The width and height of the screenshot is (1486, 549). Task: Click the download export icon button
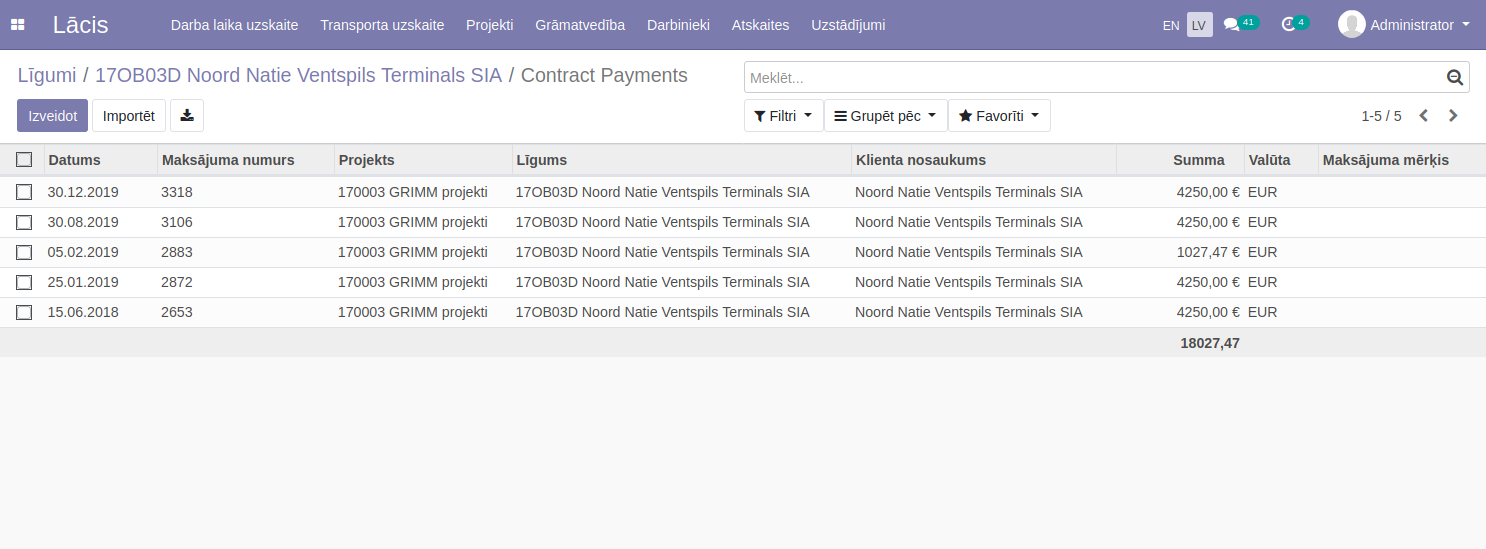[x=187, y=116]
